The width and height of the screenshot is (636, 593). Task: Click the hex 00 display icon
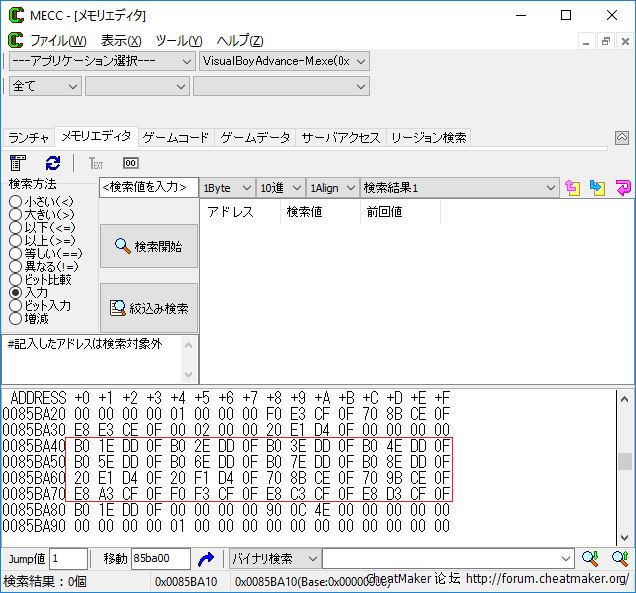(x=130, y=163)
